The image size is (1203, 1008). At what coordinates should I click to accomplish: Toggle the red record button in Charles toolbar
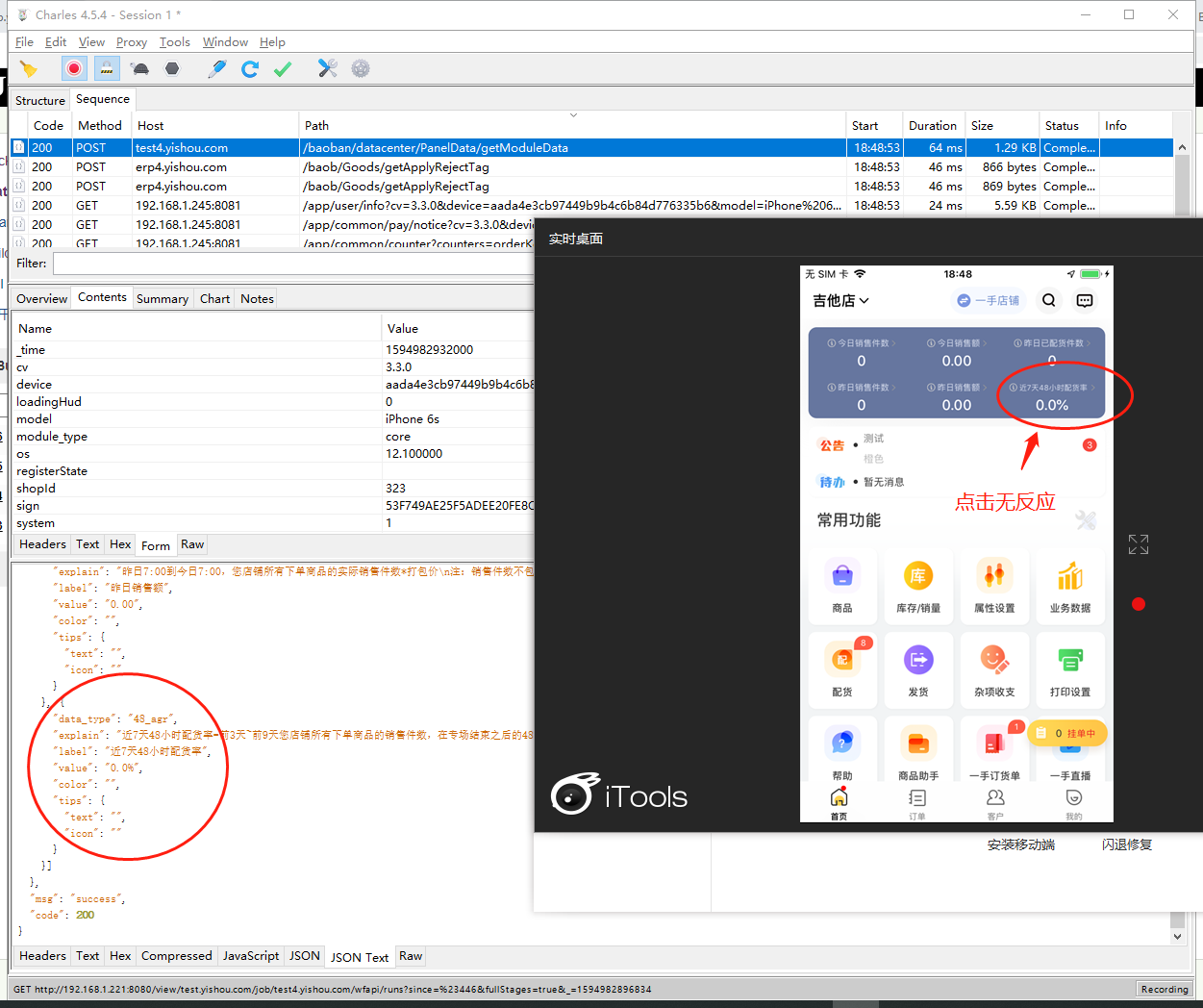[x=74, y=68]
